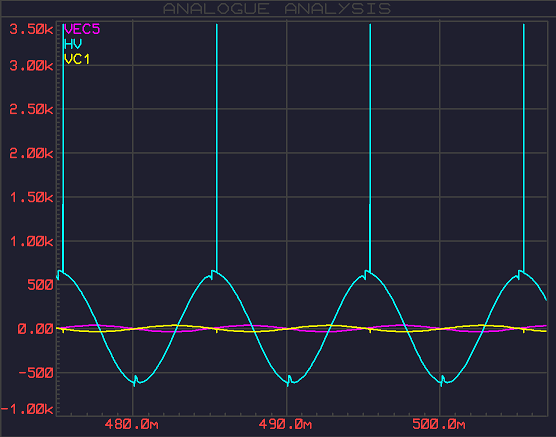
Task: Click the 480.0m time axis label
Action: click(x=132, y=424)
